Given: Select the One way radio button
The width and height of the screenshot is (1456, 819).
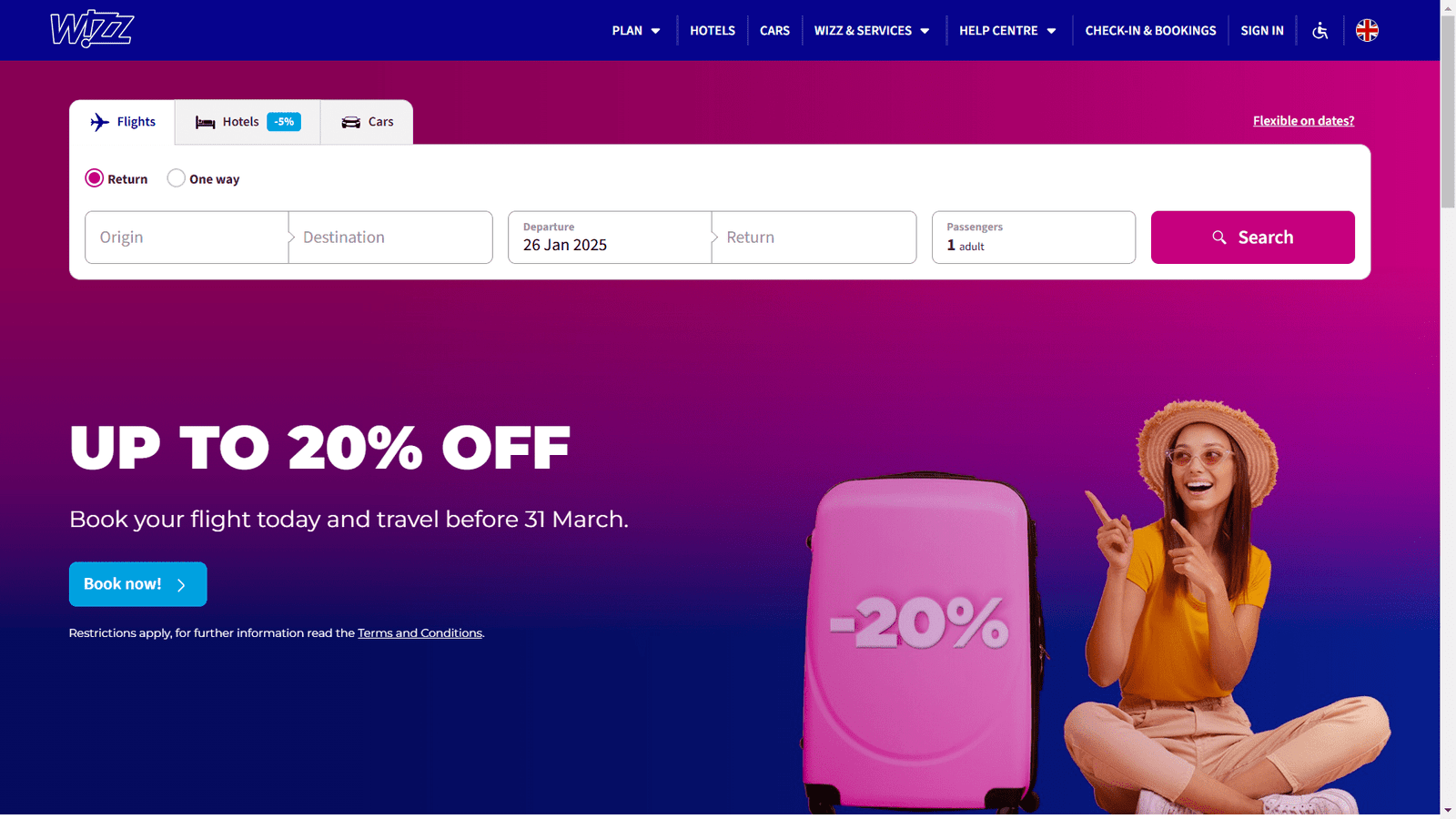Looking at the screenshot, I should 177,178.
